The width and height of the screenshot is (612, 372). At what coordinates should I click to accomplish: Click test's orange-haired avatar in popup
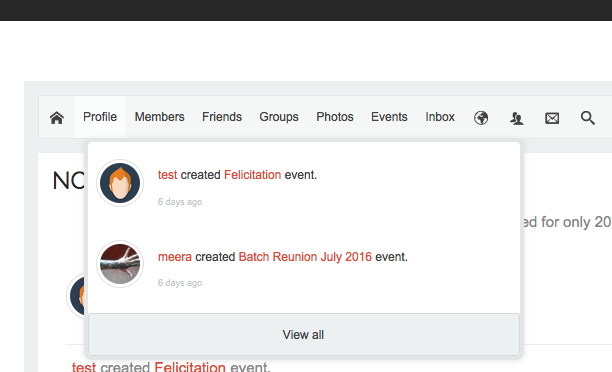click(120, 183)
